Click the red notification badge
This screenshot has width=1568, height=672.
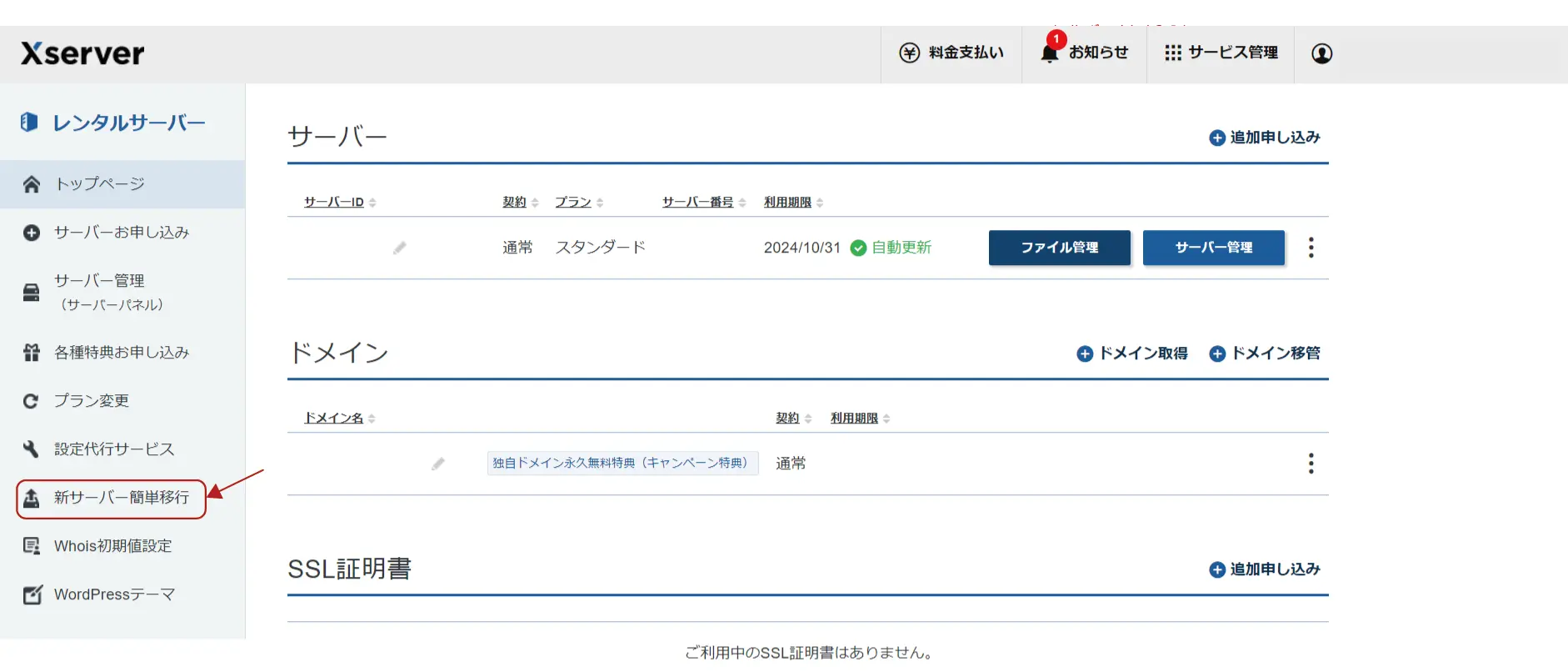click(1056, 39)
